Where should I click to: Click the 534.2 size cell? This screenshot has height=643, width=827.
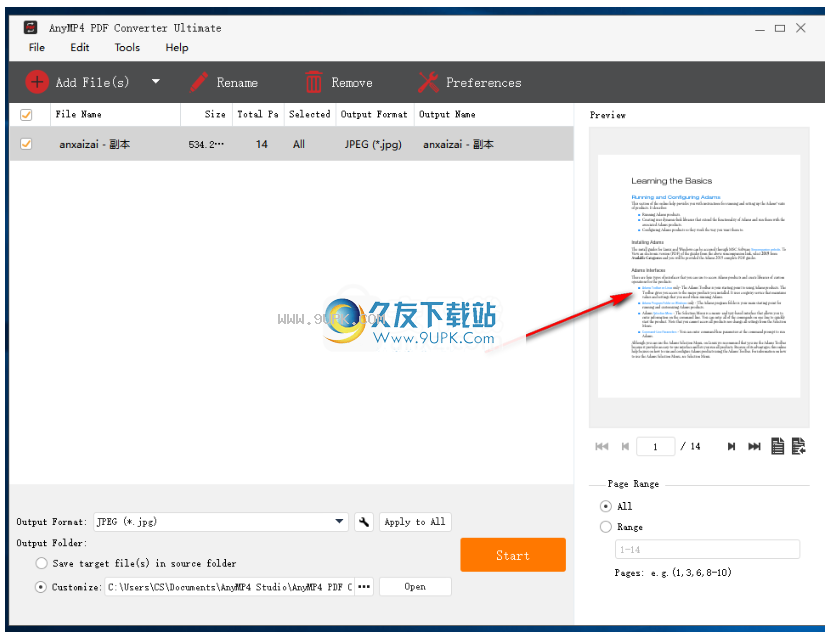[x=206, y=144]
